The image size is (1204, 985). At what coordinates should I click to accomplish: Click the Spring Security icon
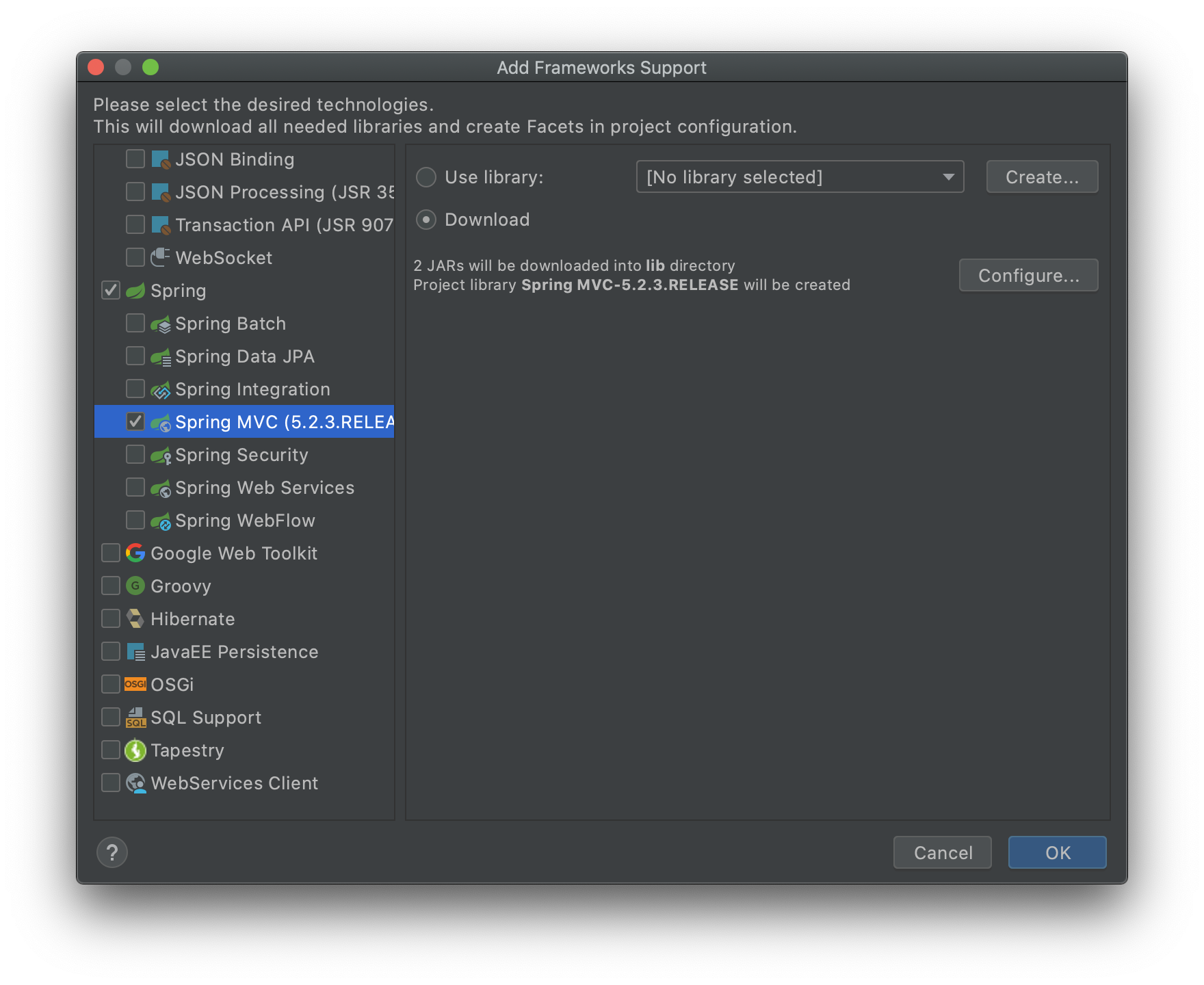(161, 455)
